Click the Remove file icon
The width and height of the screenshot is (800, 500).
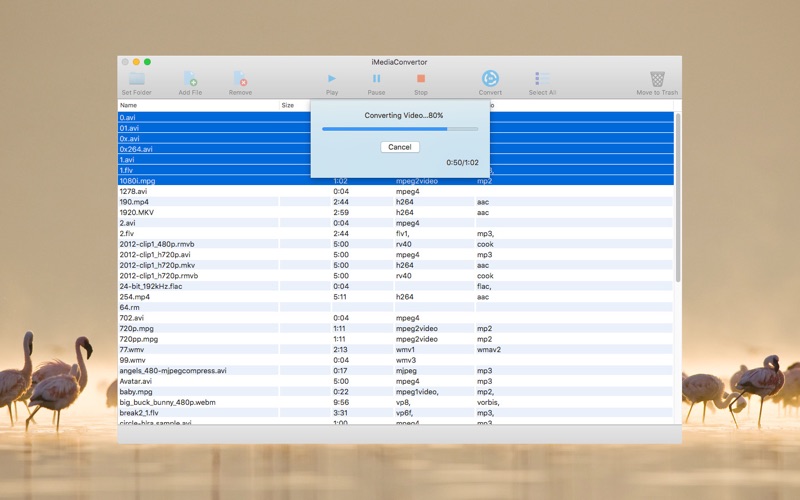[240, 79]
